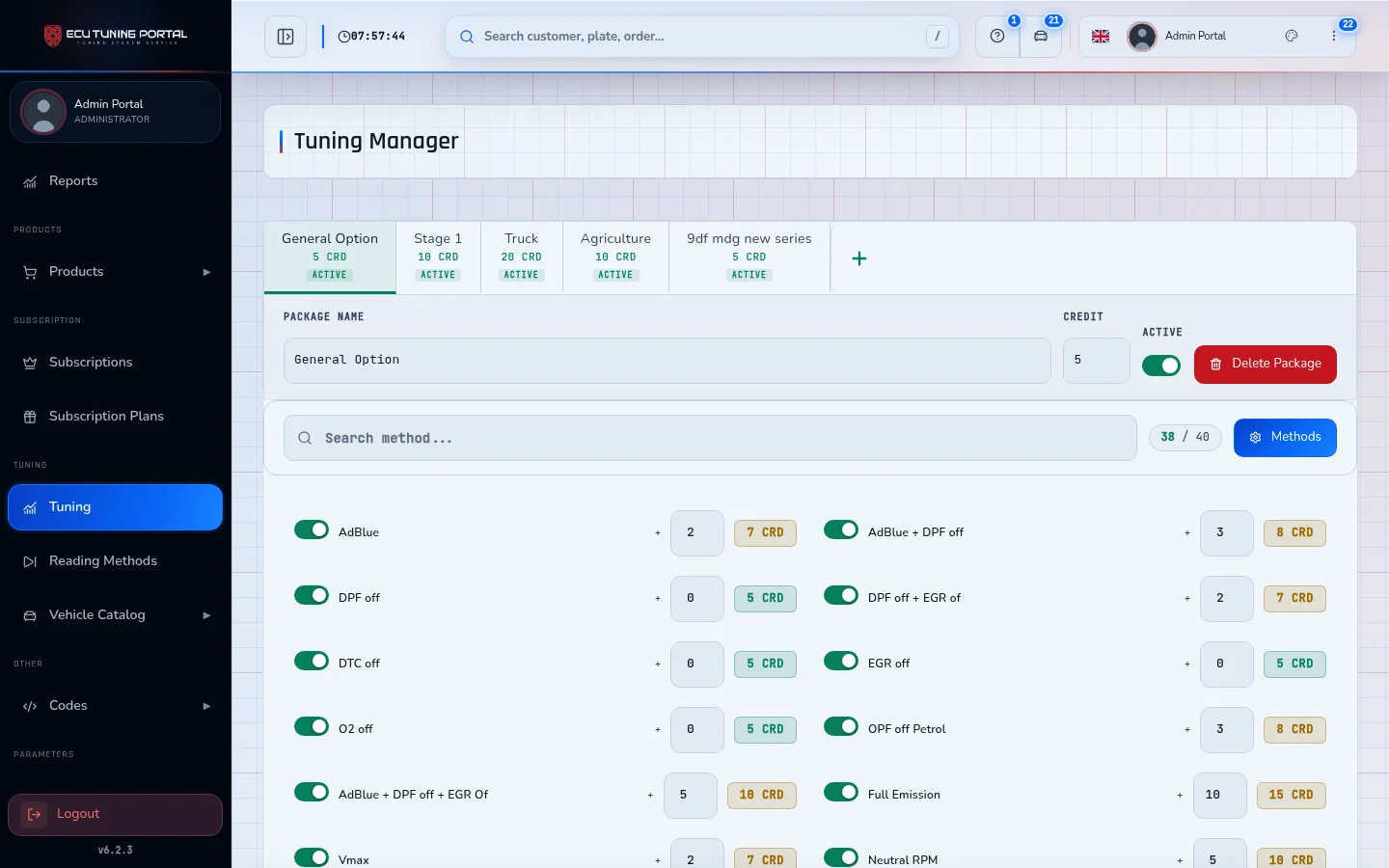Click the ECU Tuning Portal logo
This screenshot has width=1389, height=868.
[116, 36]
